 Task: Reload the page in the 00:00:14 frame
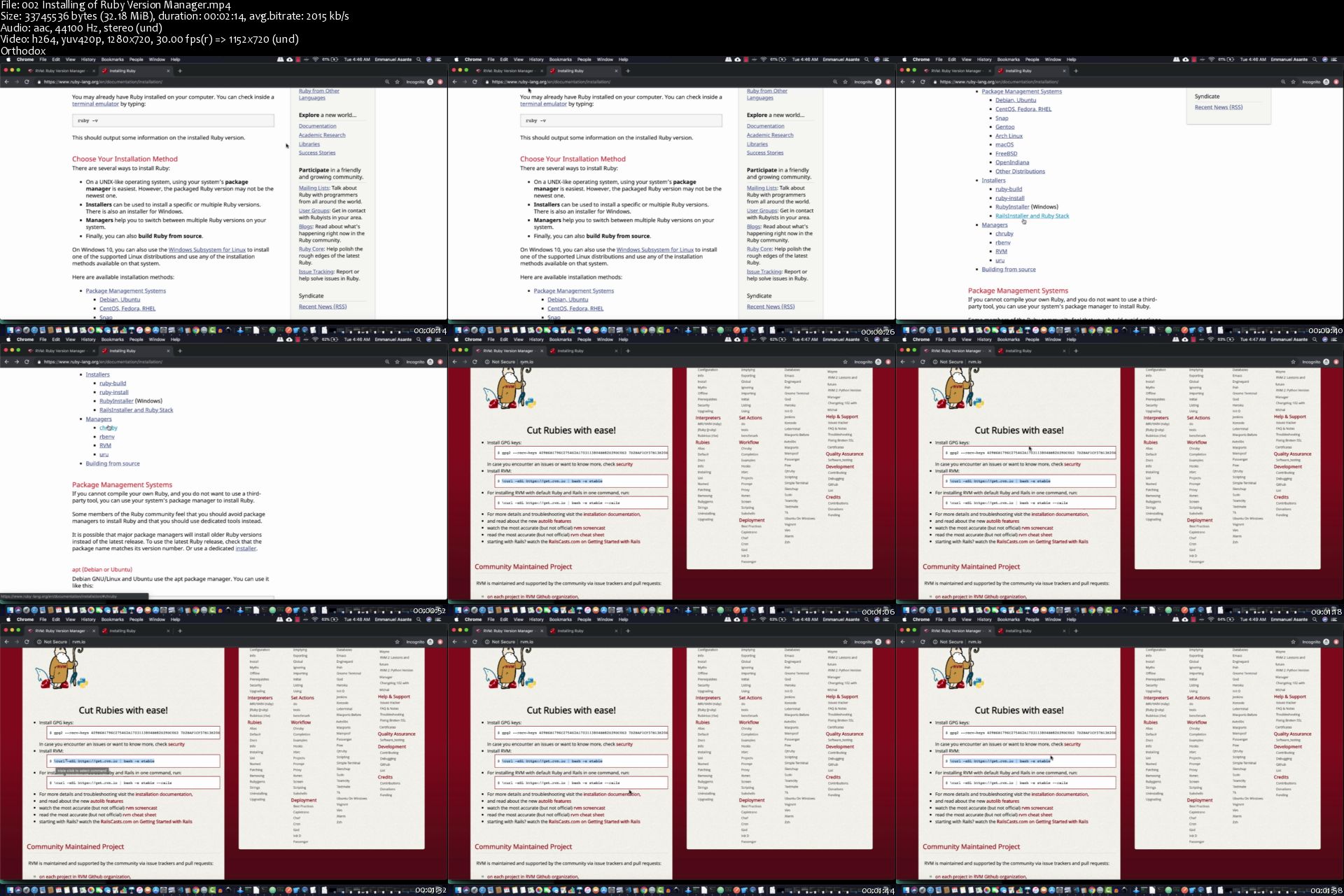point(27,82)
